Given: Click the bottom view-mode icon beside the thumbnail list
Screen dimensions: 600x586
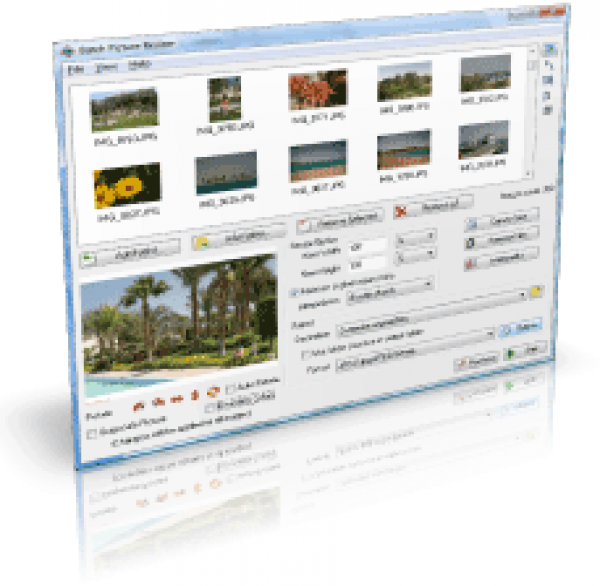Looking at the screenshot, I should click(x=548, y=111).
